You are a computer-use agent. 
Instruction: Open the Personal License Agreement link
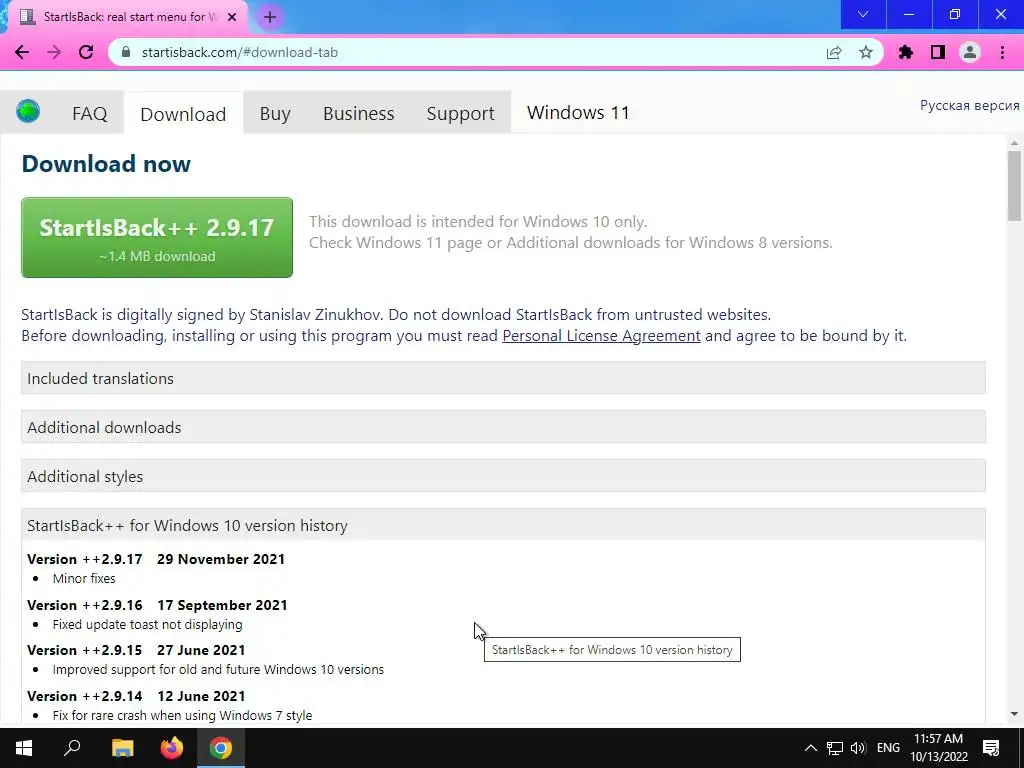[601, 336]
